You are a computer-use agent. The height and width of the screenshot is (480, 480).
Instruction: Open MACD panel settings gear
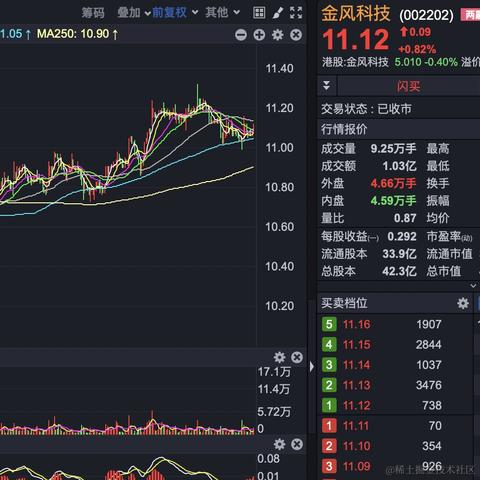click(x=279, y=444)
